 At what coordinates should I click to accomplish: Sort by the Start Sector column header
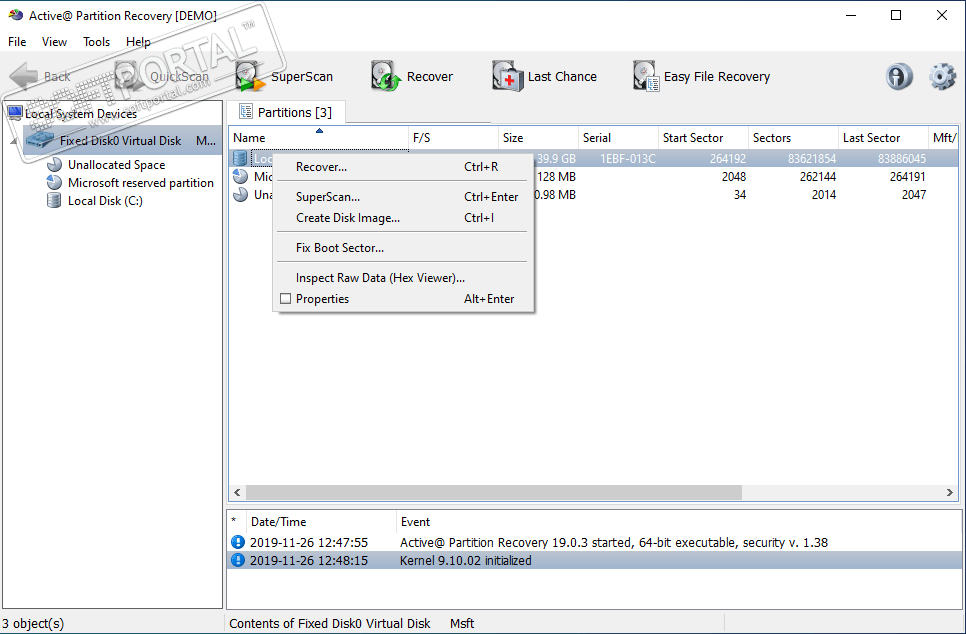(704, 138)
